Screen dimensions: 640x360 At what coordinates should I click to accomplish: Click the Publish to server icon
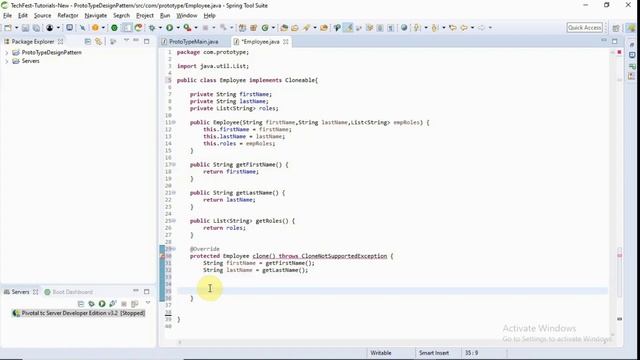coord(134,304)
